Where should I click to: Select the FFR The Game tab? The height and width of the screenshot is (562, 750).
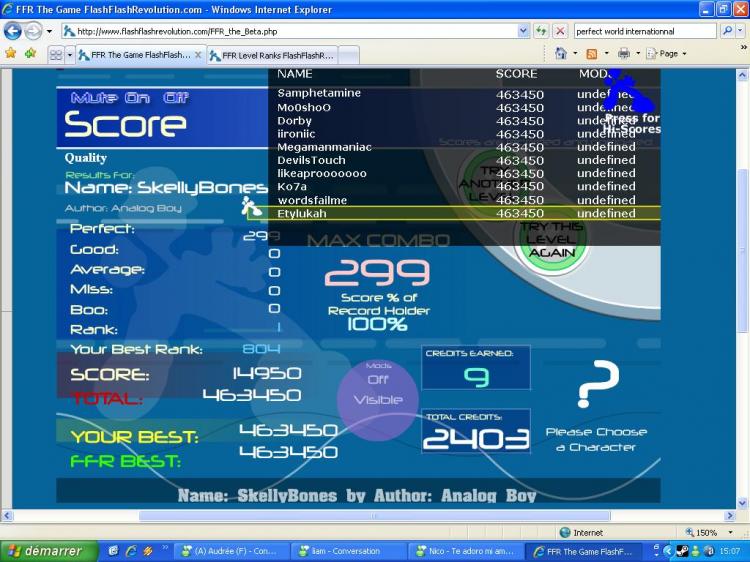[x=140, y=55]
